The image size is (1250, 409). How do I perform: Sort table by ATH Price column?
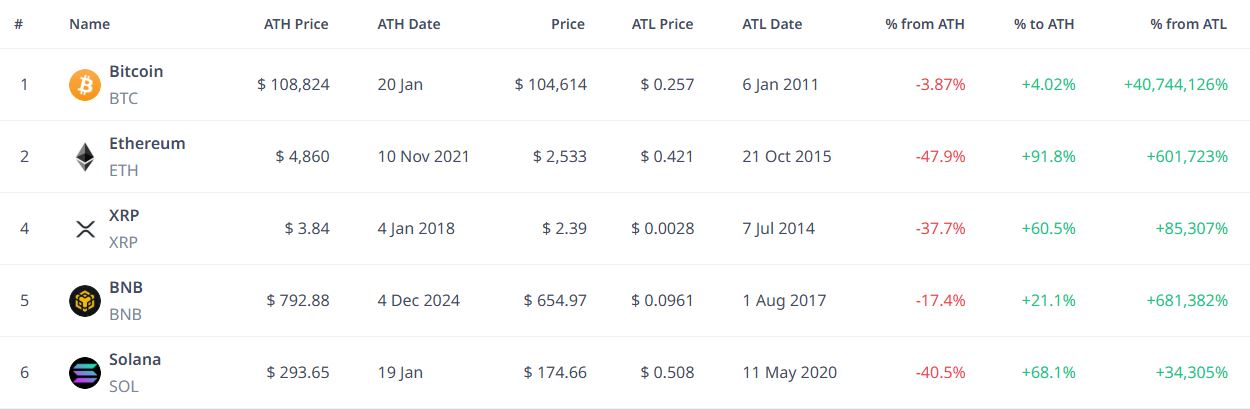296,24
